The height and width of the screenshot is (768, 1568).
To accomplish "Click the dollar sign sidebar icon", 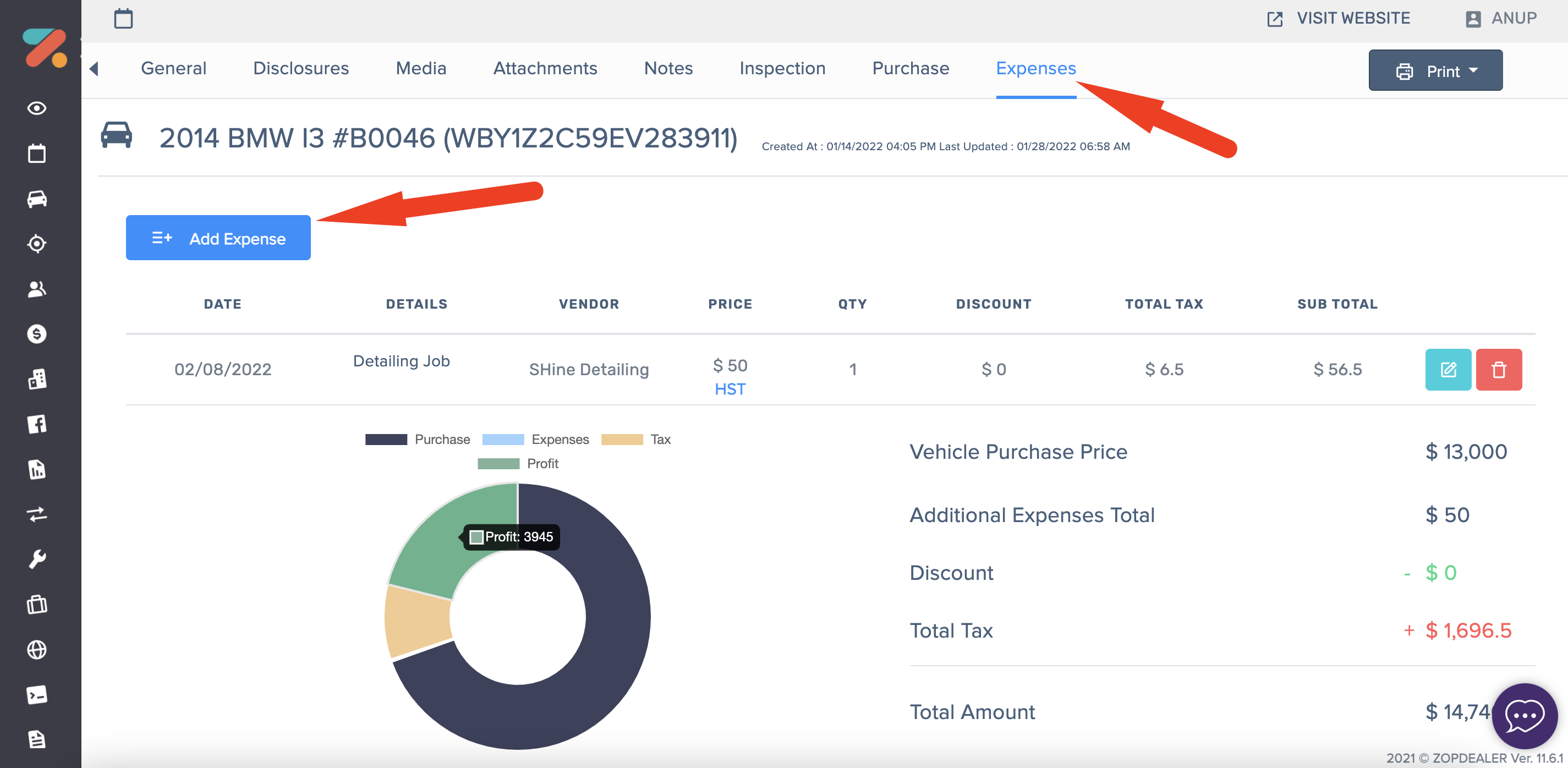I will pos(36,334).
